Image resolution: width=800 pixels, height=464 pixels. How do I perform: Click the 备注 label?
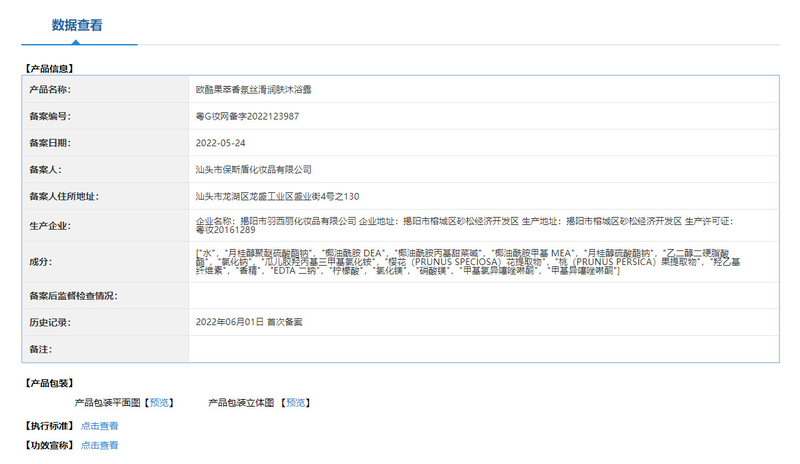[41, 349]
